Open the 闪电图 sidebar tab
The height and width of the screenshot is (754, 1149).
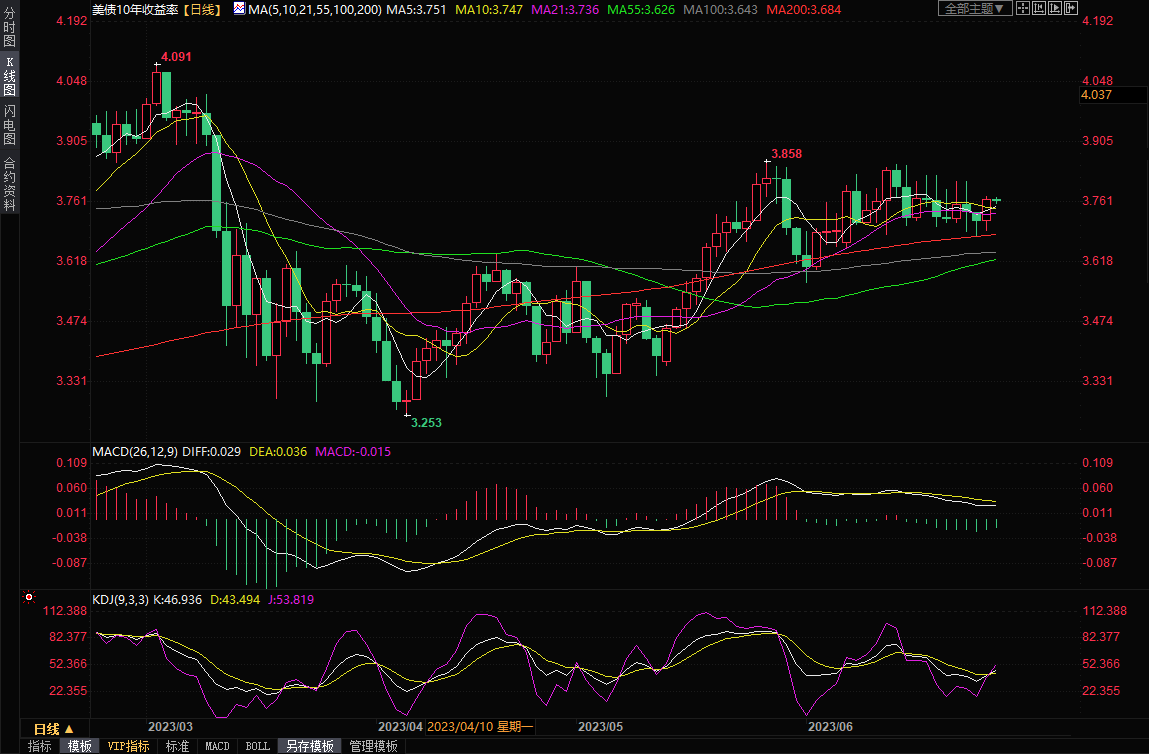tap(9, 125)
